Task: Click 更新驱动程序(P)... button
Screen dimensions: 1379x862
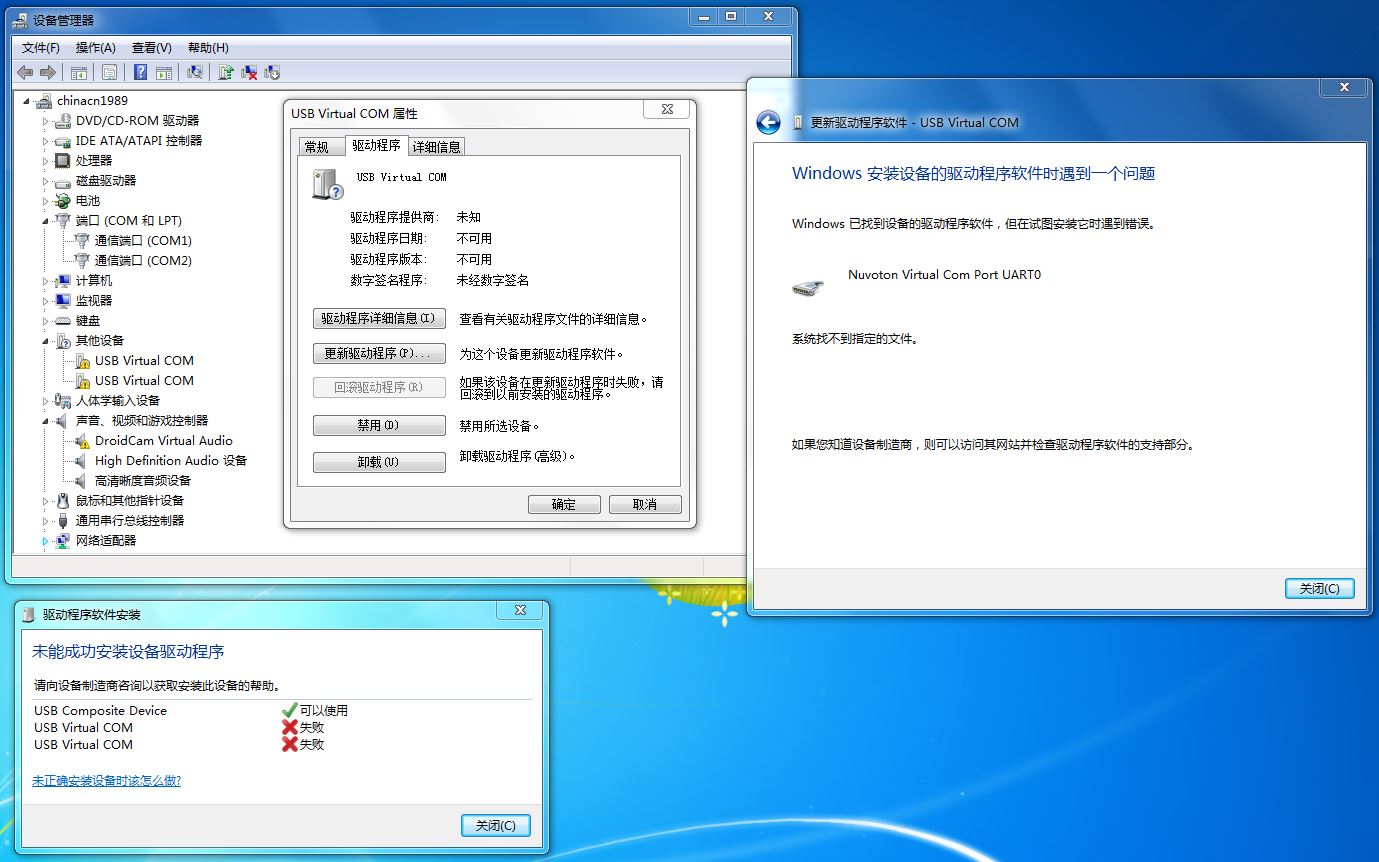Action: click(x=379, y=353)
